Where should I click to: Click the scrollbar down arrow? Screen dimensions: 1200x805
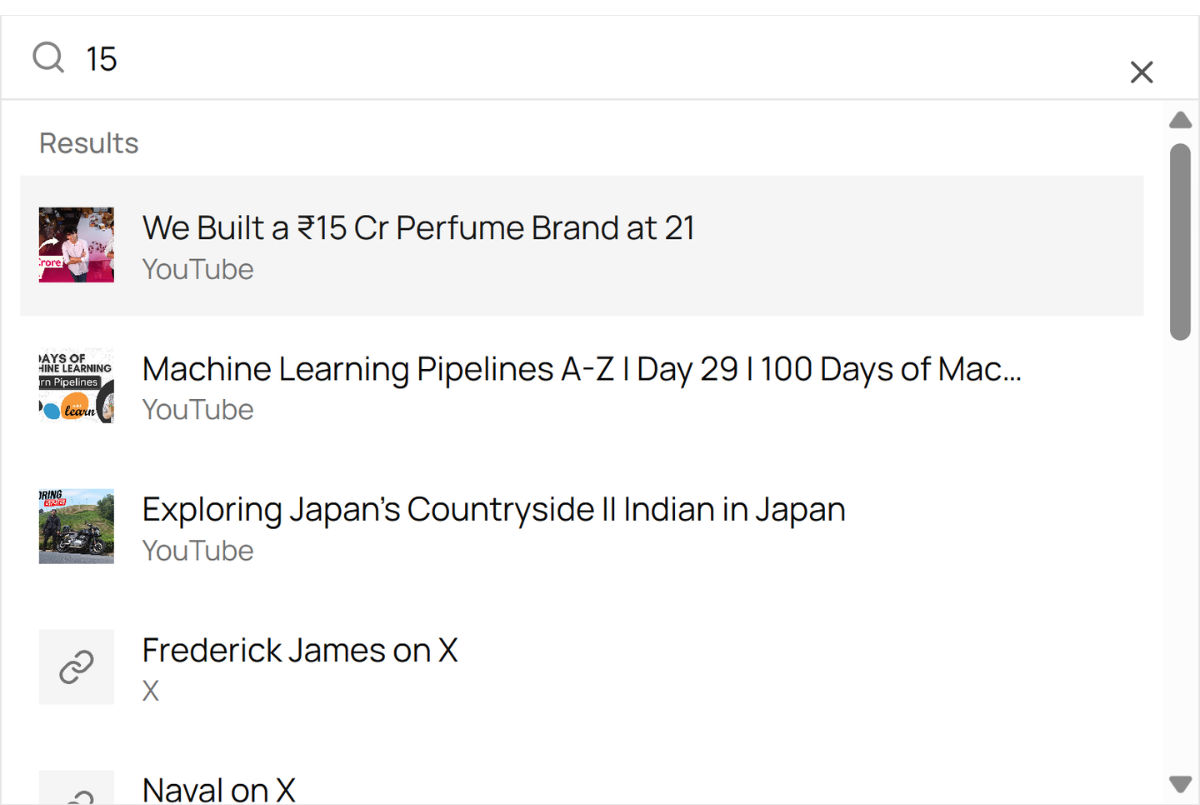click(x=1181, y=783)
